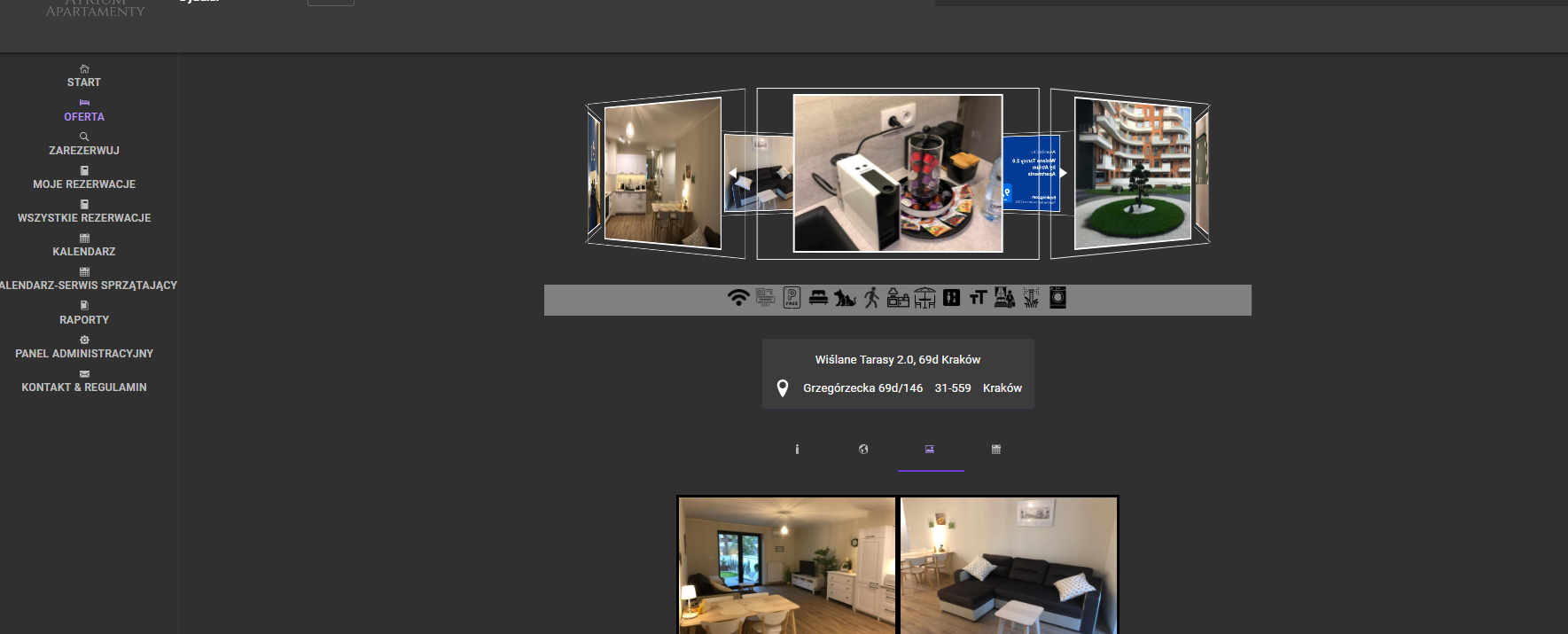This screenshot has width=1568, height=634.
Task: Click carousel left arrow for previous photo
Action: (x=732, y=173)
